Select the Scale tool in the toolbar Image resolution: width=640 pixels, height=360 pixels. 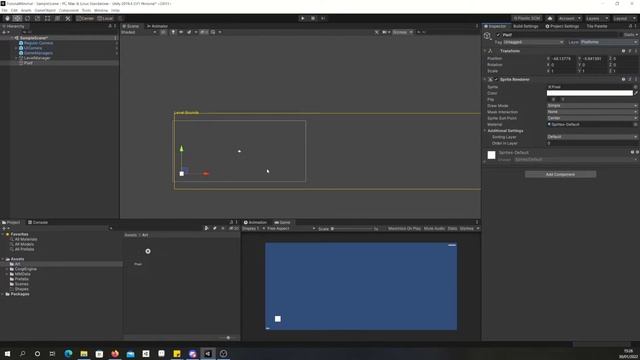[38, 18]
